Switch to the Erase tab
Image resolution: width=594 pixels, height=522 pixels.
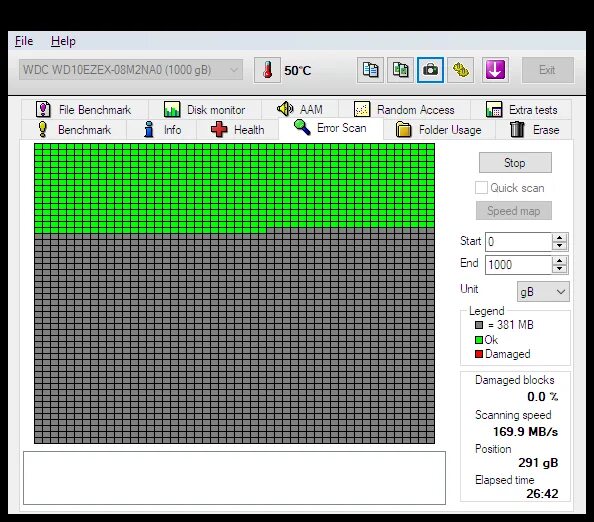click(x=534, y=130)
